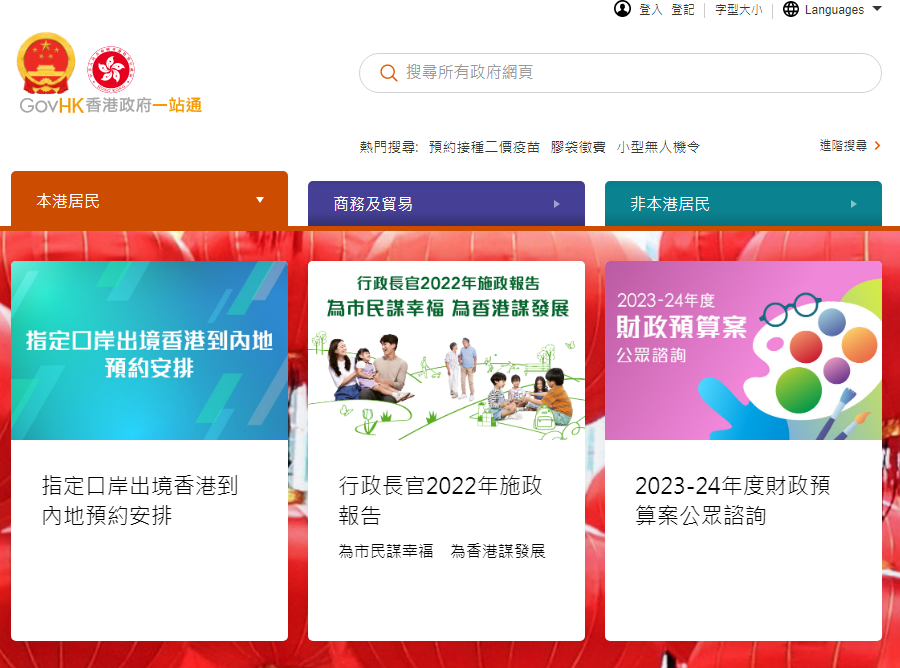Viewport: 900px width, 668px height.
Task: Open the 2023-24年度財政預算案 banner image
Action: [x=743, y=351]
